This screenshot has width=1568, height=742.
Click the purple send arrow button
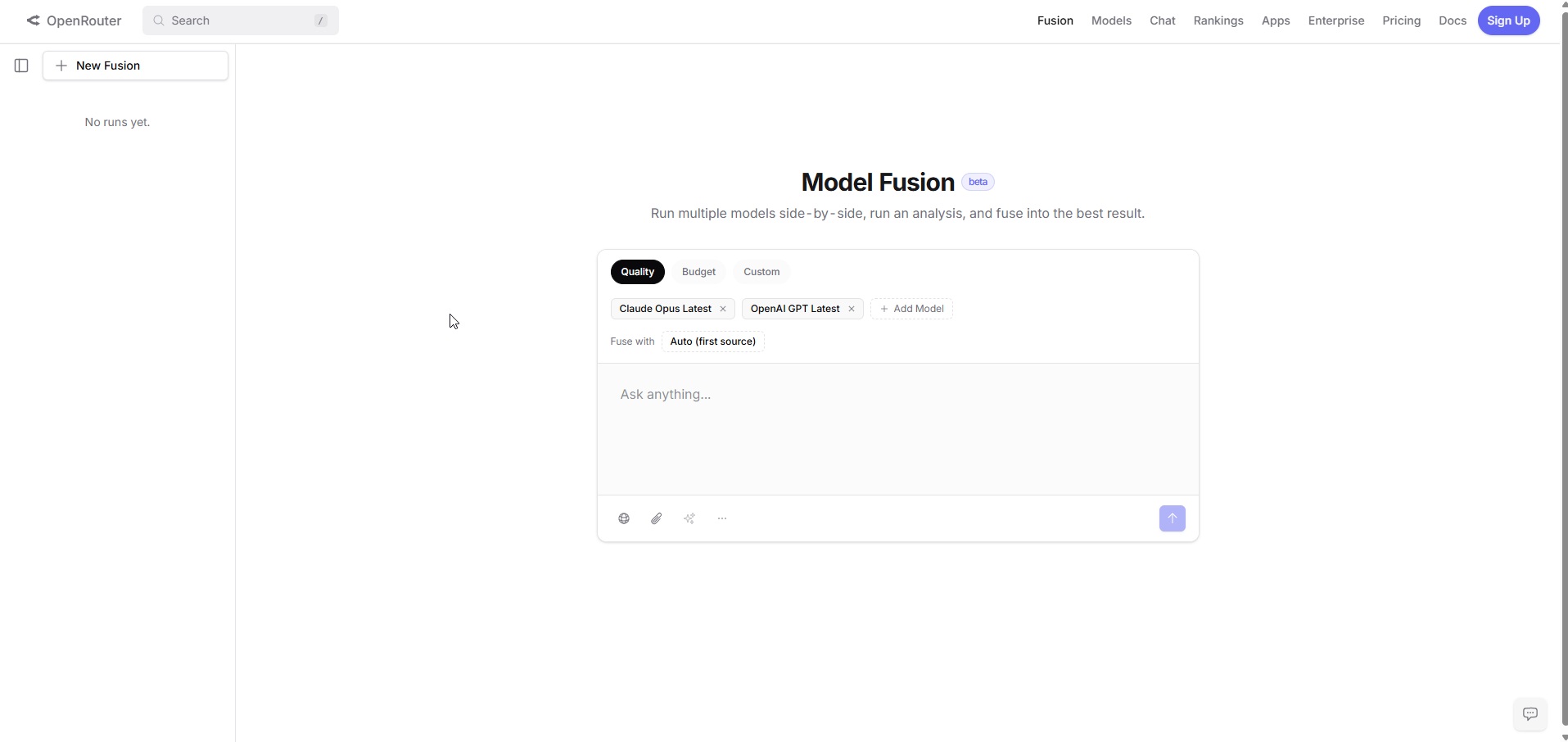1173,518
